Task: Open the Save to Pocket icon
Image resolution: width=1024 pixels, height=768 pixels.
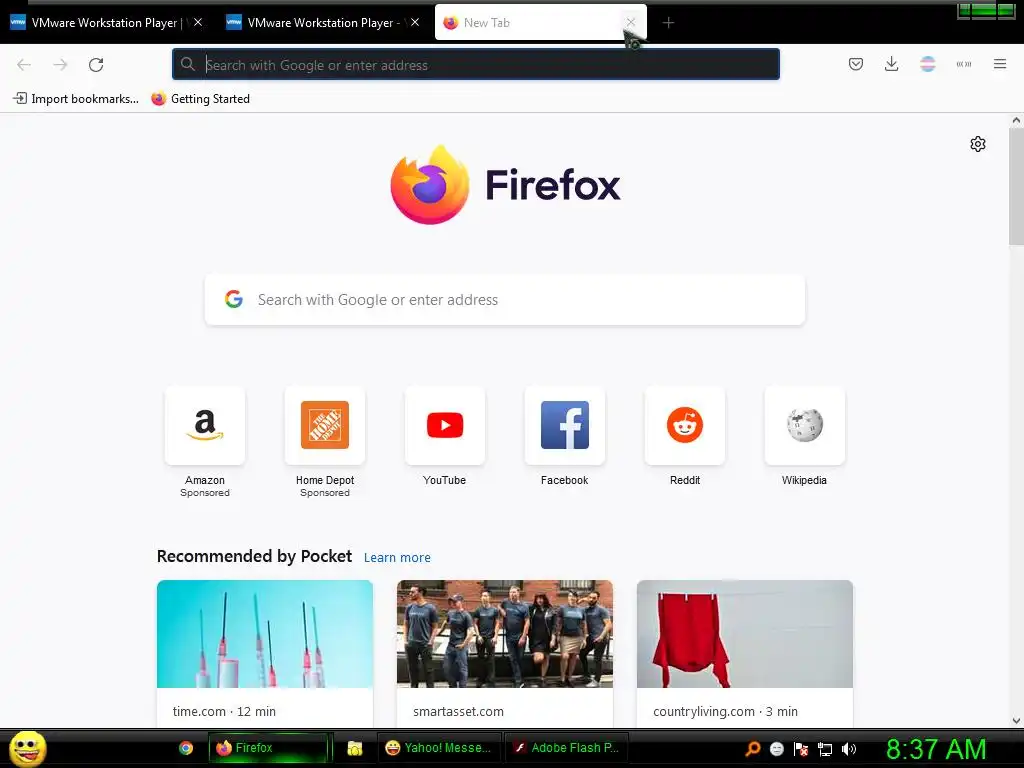Action: (x=856, y=64)
